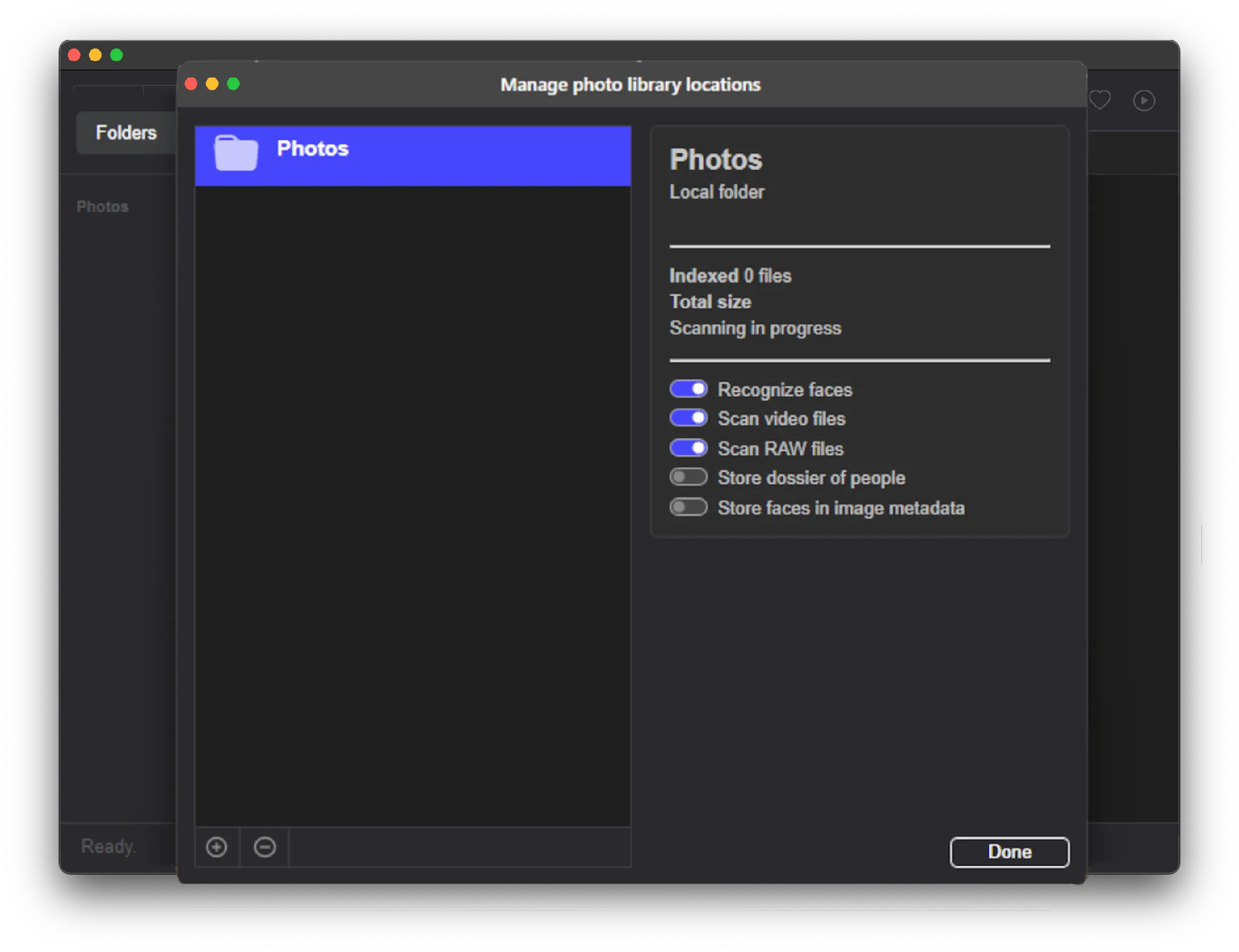Image resolution: width=1239 pixels, height=952 pixels.
Task: Open the Folders tab in main window
Action: pyautogui.click(x=126, y=133)
